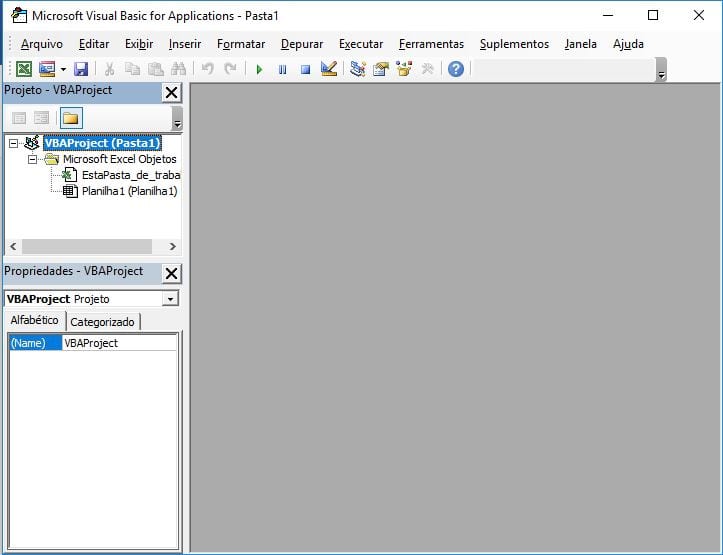Open the Ferramentas menu
The image size is (723, 555).
click(x=431, y=44)
